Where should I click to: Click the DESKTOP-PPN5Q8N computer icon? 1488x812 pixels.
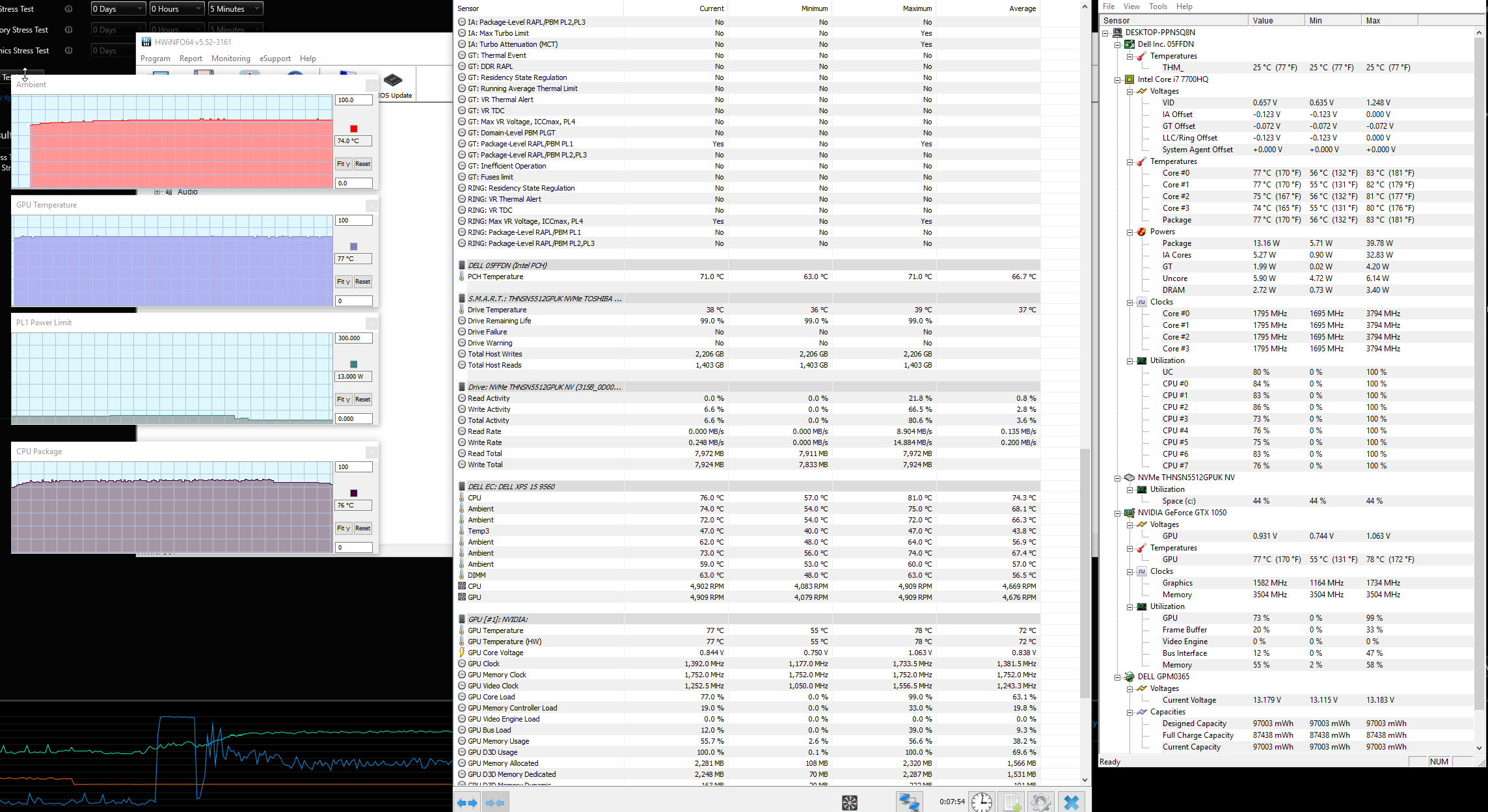(1118, 33)
